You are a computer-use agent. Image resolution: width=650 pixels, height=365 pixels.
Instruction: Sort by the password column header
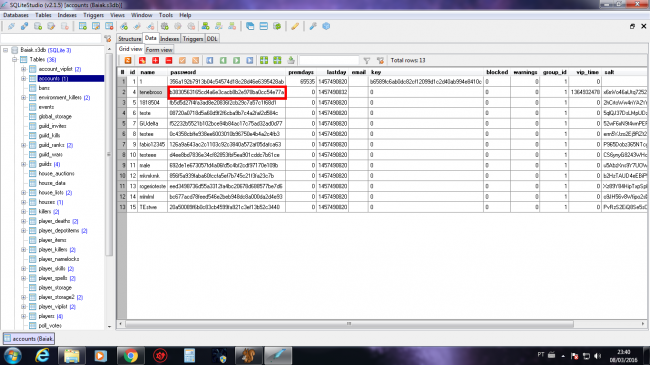[227, 72]
